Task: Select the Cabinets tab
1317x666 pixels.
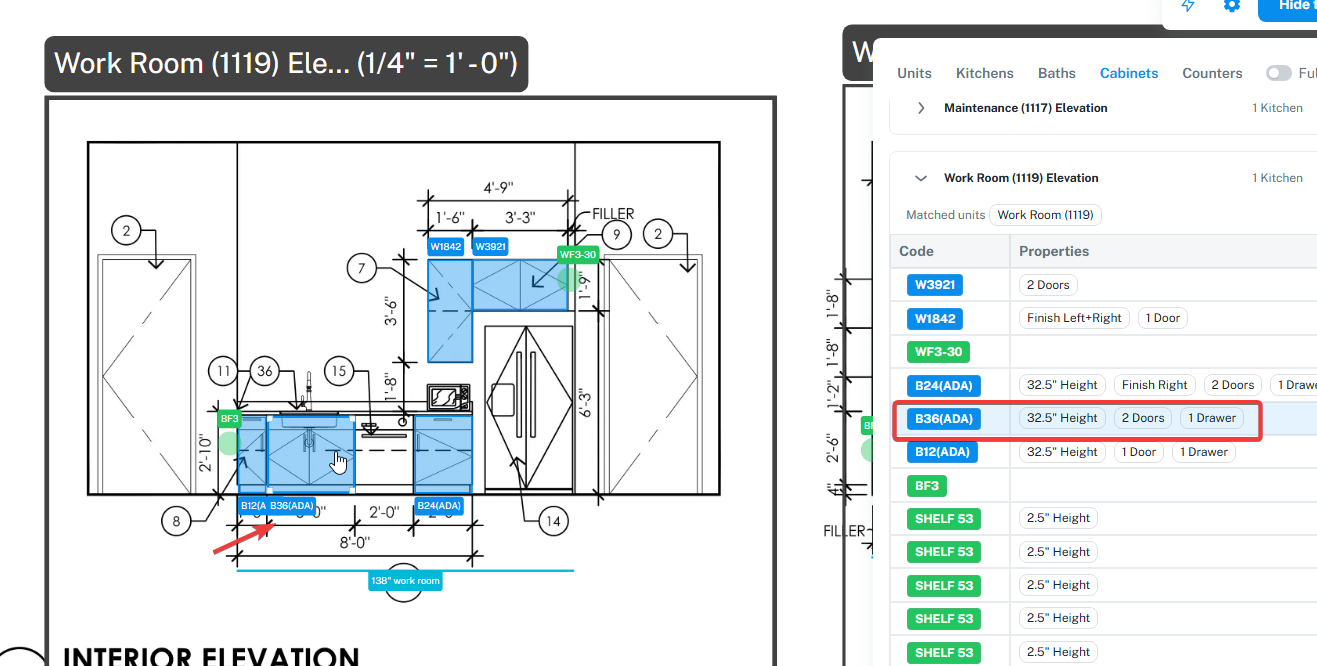Action: pos(1129,73)
